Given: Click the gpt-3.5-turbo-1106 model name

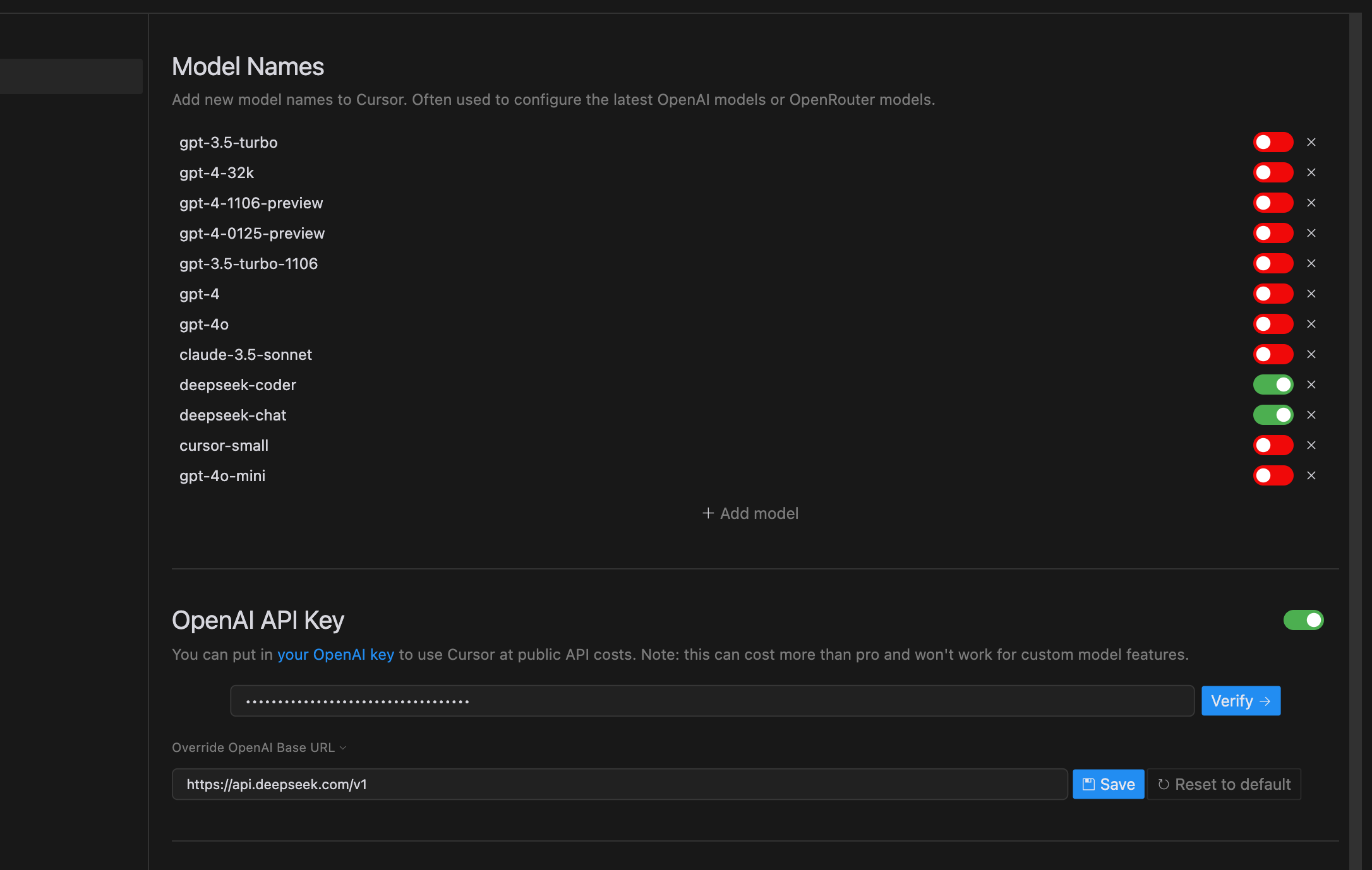Looking at the screenshot, I should click(x=248, y=264).
